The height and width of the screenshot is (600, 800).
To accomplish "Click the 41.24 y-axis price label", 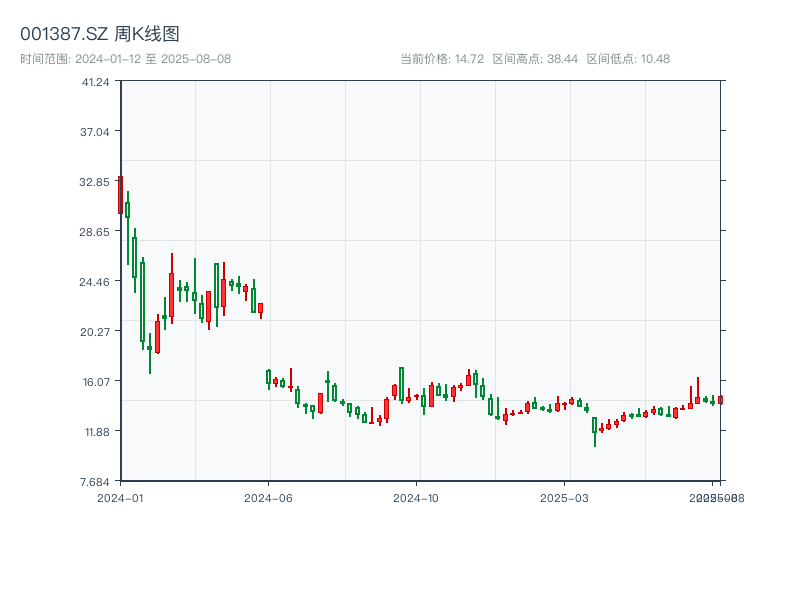I will coord(96,82).
